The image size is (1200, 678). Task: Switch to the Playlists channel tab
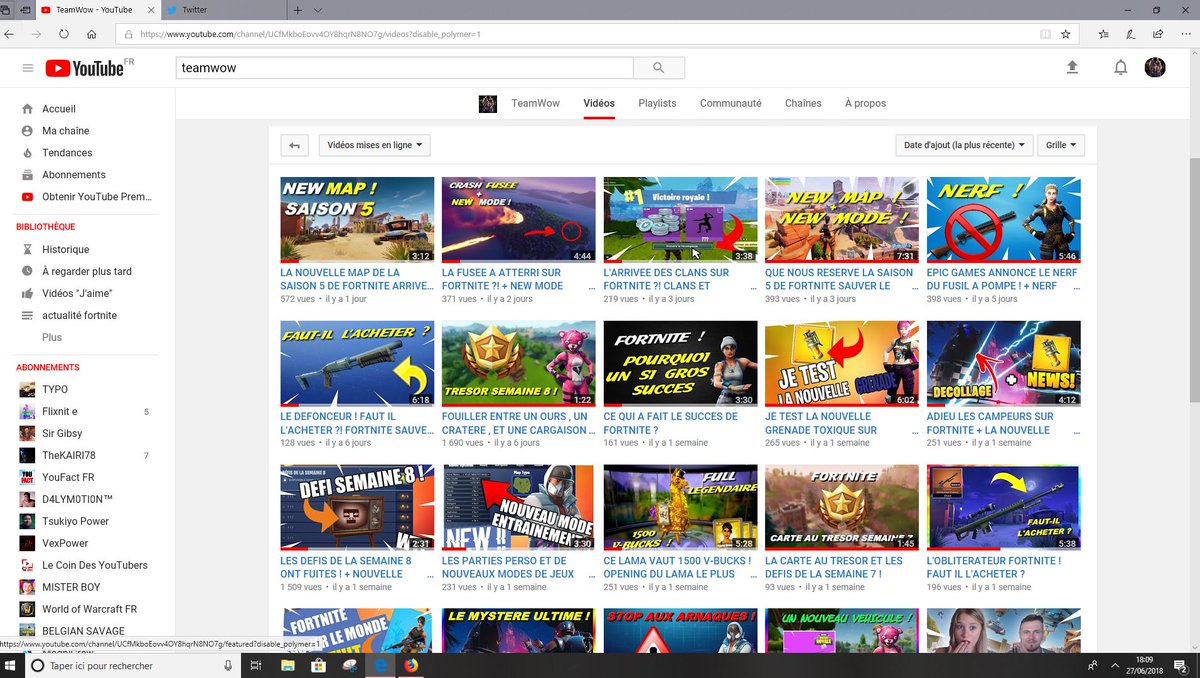[657, 103]
